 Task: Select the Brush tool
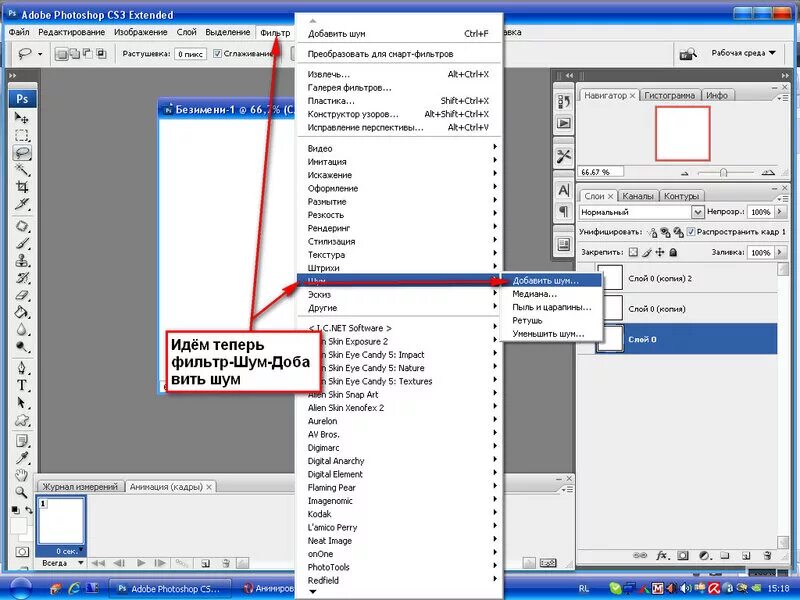(21, 243)
